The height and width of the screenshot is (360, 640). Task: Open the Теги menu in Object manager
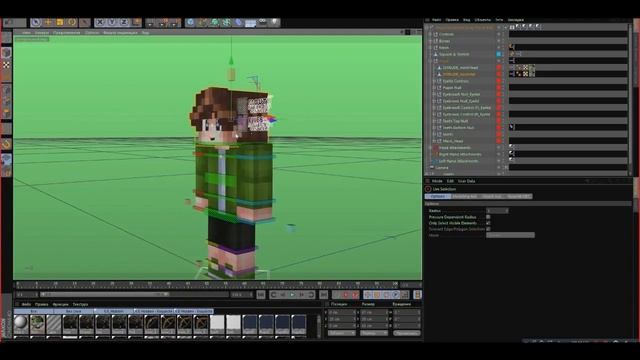499,20
